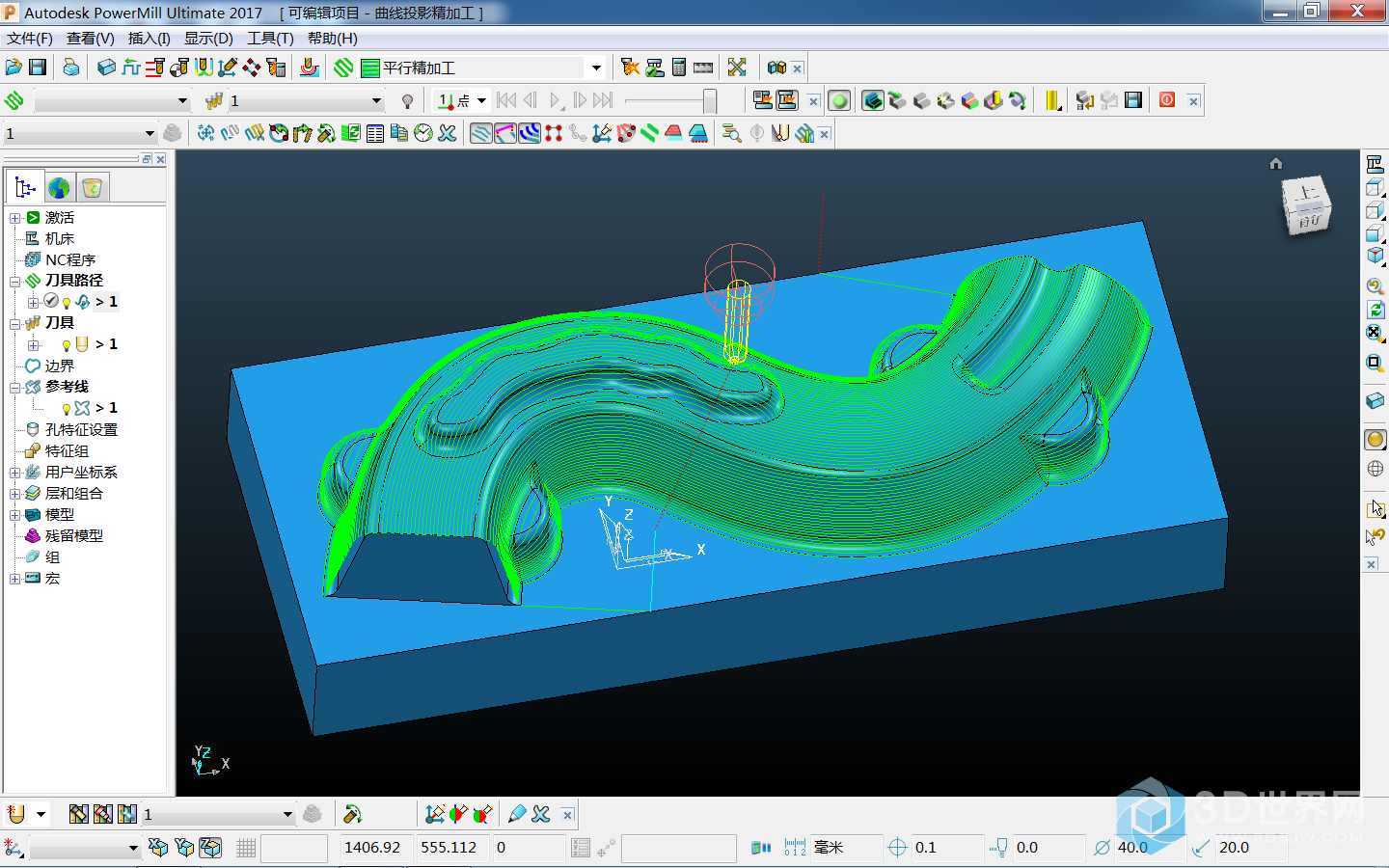Select NC程序 in the explorer tree
Image resolution: width=1389 pixels, height=868 pixels.
point(70,259)
